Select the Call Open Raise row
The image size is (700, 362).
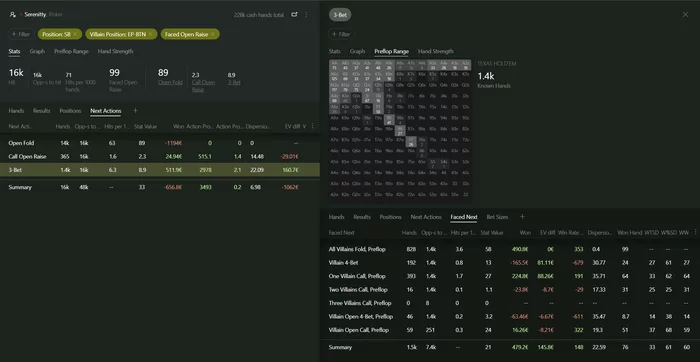(x=160, y=157)
